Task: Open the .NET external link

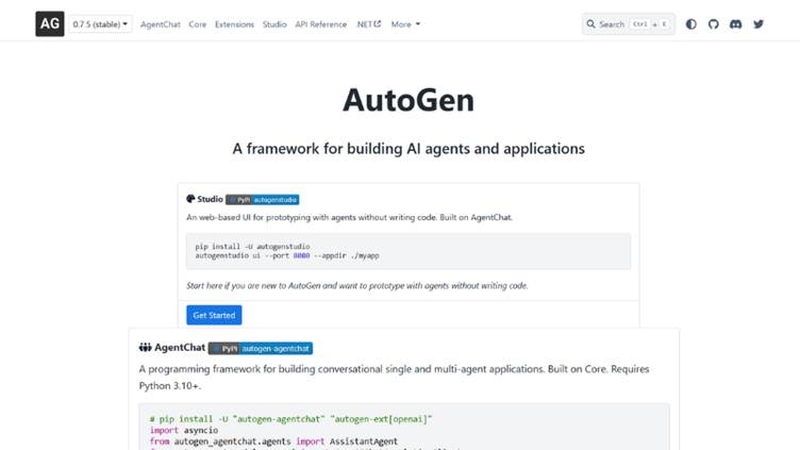Action: coord(369,24)
